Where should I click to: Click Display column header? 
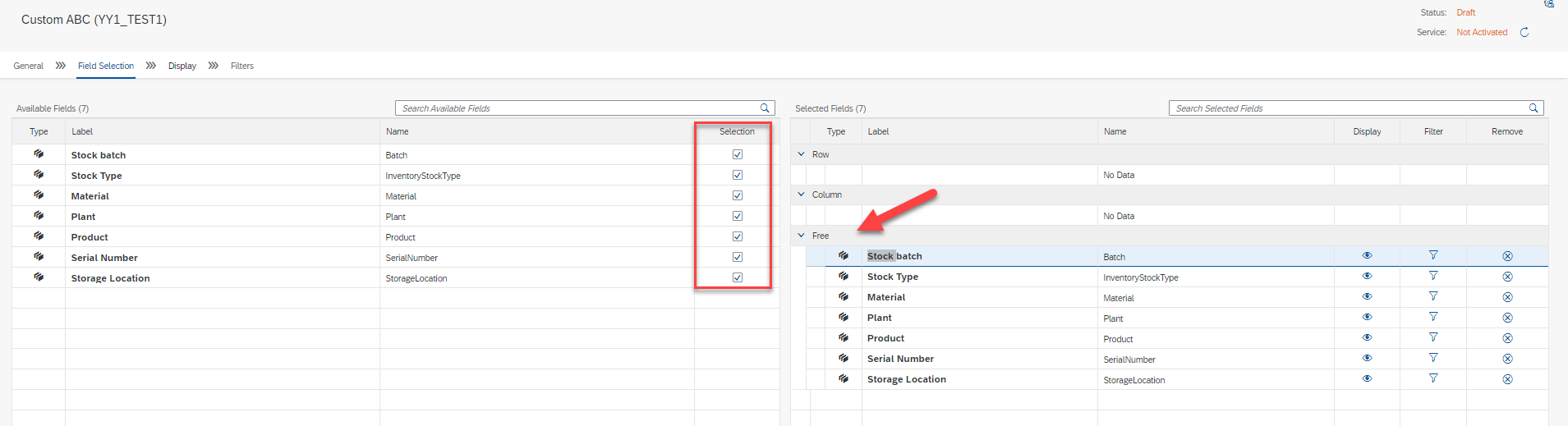point(1368,131)
